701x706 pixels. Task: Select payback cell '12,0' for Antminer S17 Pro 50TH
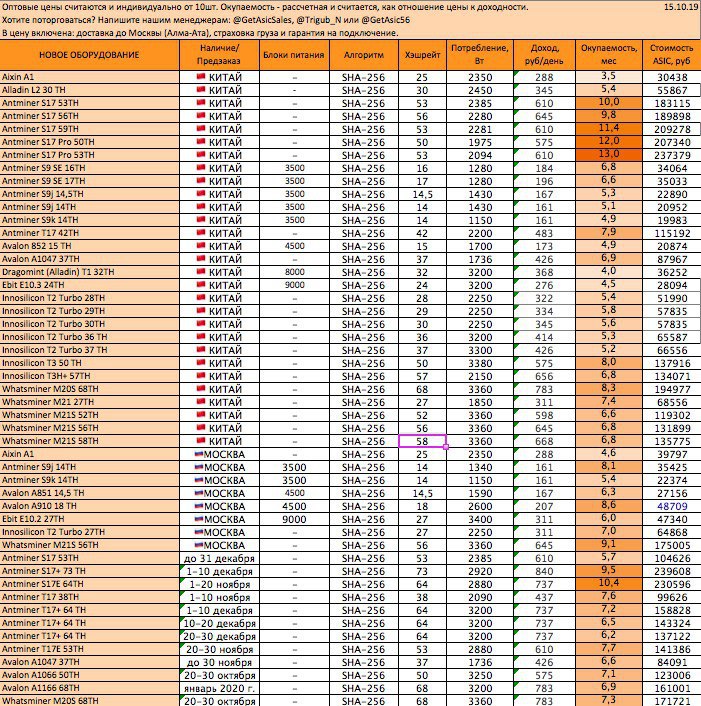(x=609, y=142)
